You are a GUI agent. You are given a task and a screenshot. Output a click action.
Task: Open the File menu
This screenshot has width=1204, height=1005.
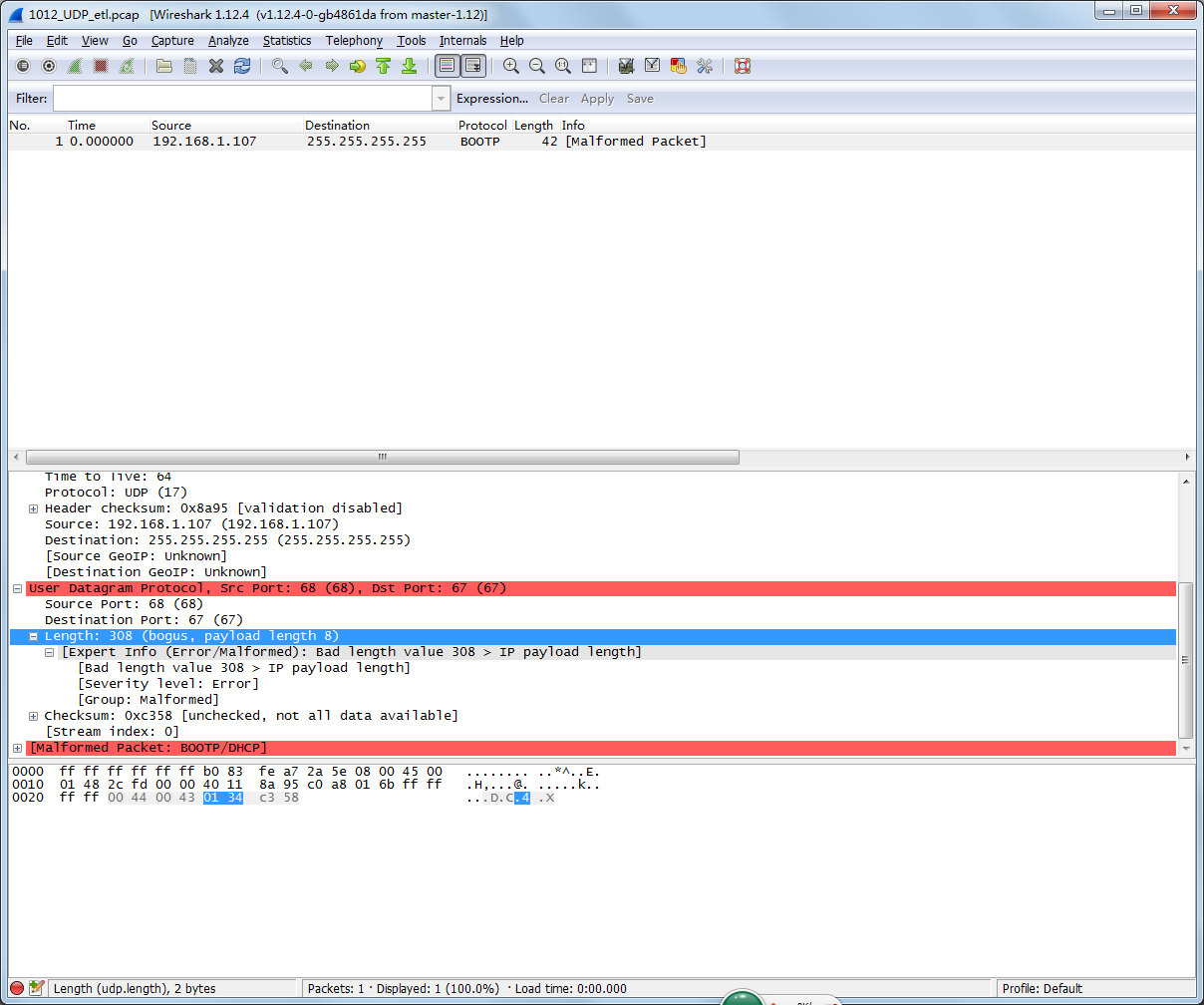click(x=24, y=41)
